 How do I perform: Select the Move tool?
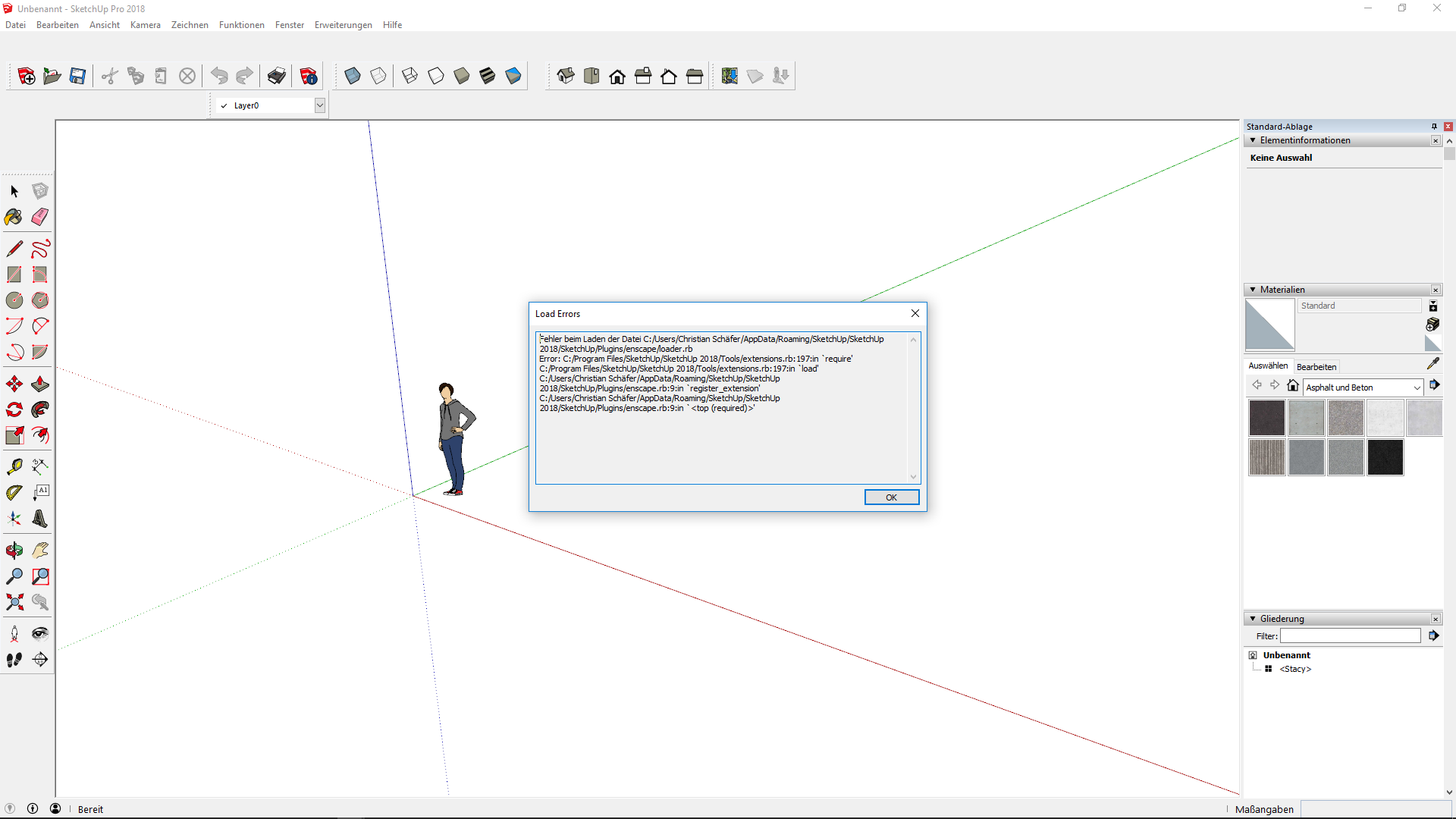coord(14,384)
